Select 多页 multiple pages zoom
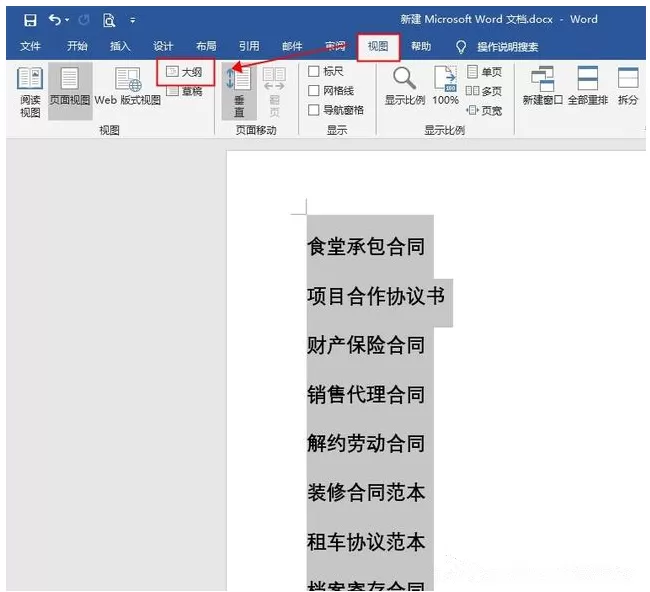Screen dimensions: 650x592 pyautogui.click(x=484, y=91)
